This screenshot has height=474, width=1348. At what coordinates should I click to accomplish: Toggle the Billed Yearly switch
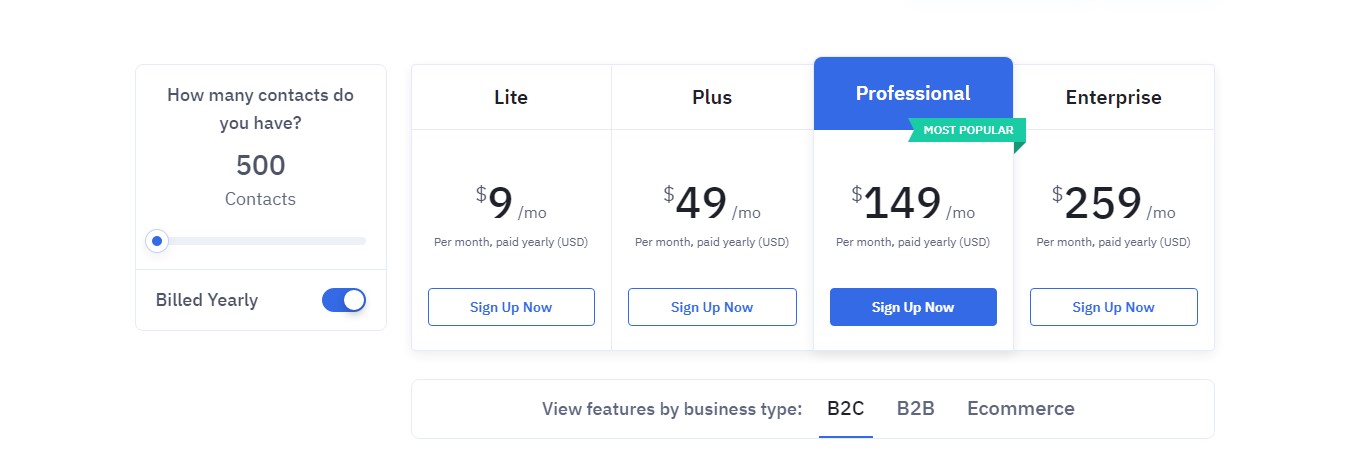coord(344,300)
